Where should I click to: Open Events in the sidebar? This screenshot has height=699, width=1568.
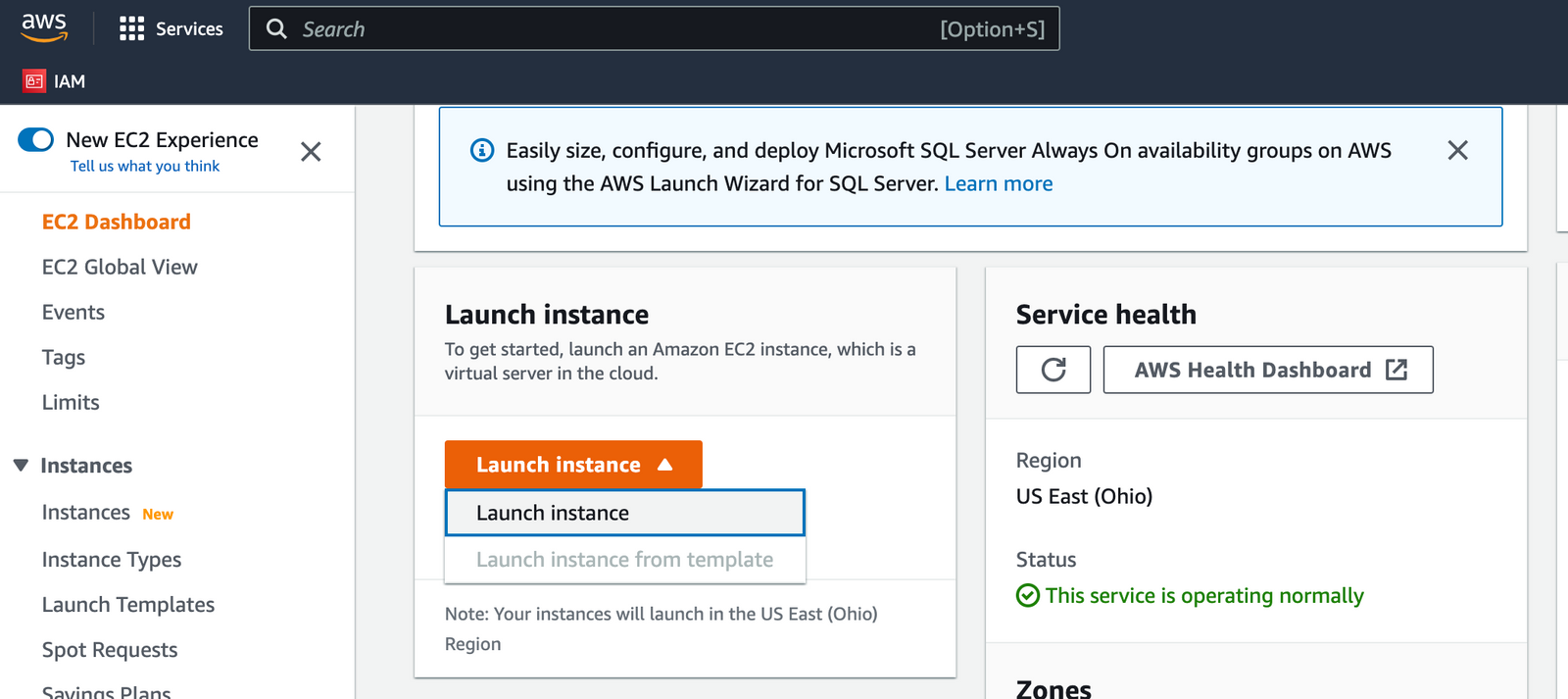coord(73,312)
